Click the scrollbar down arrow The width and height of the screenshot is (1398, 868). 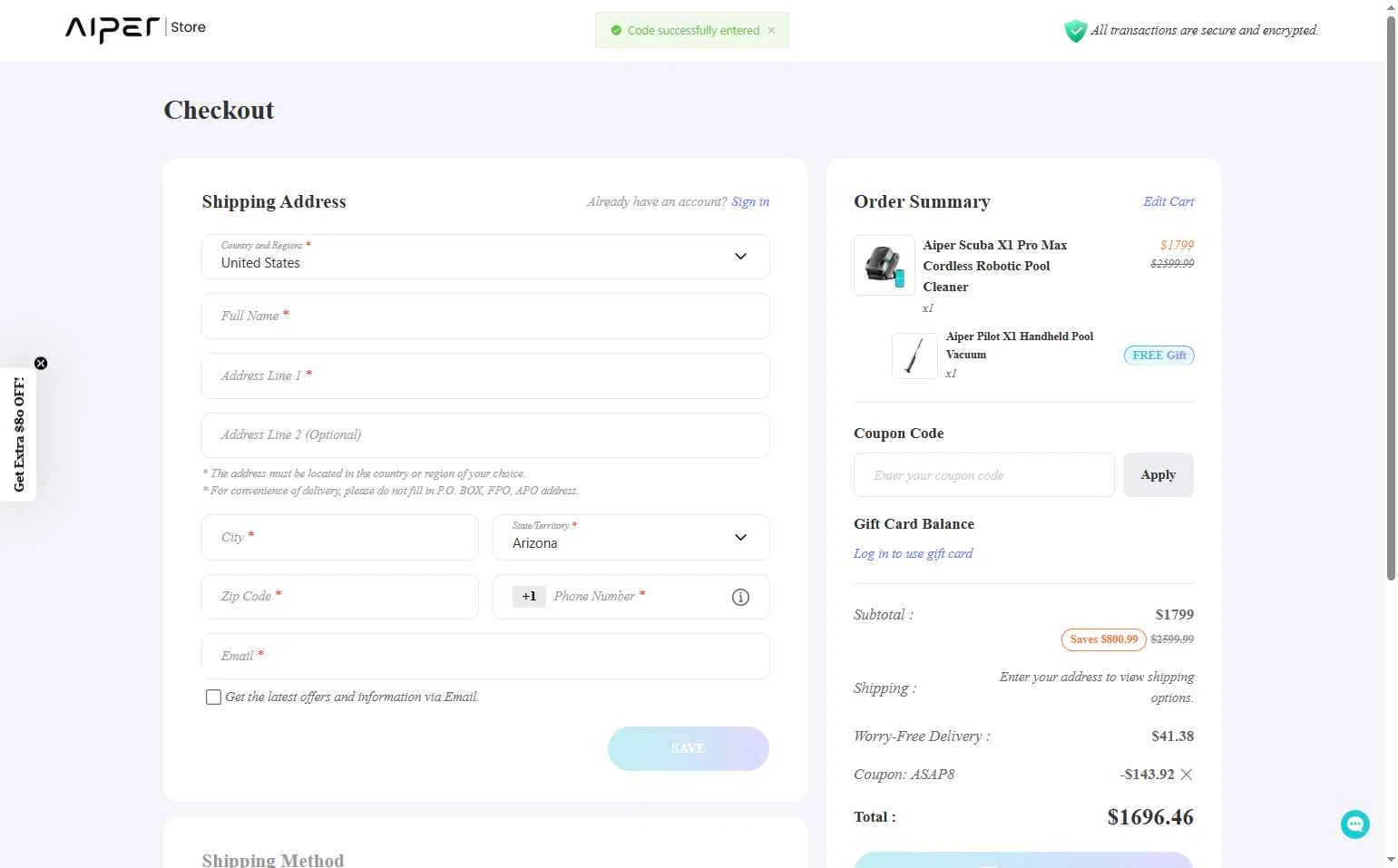(x=1391, y=859)
